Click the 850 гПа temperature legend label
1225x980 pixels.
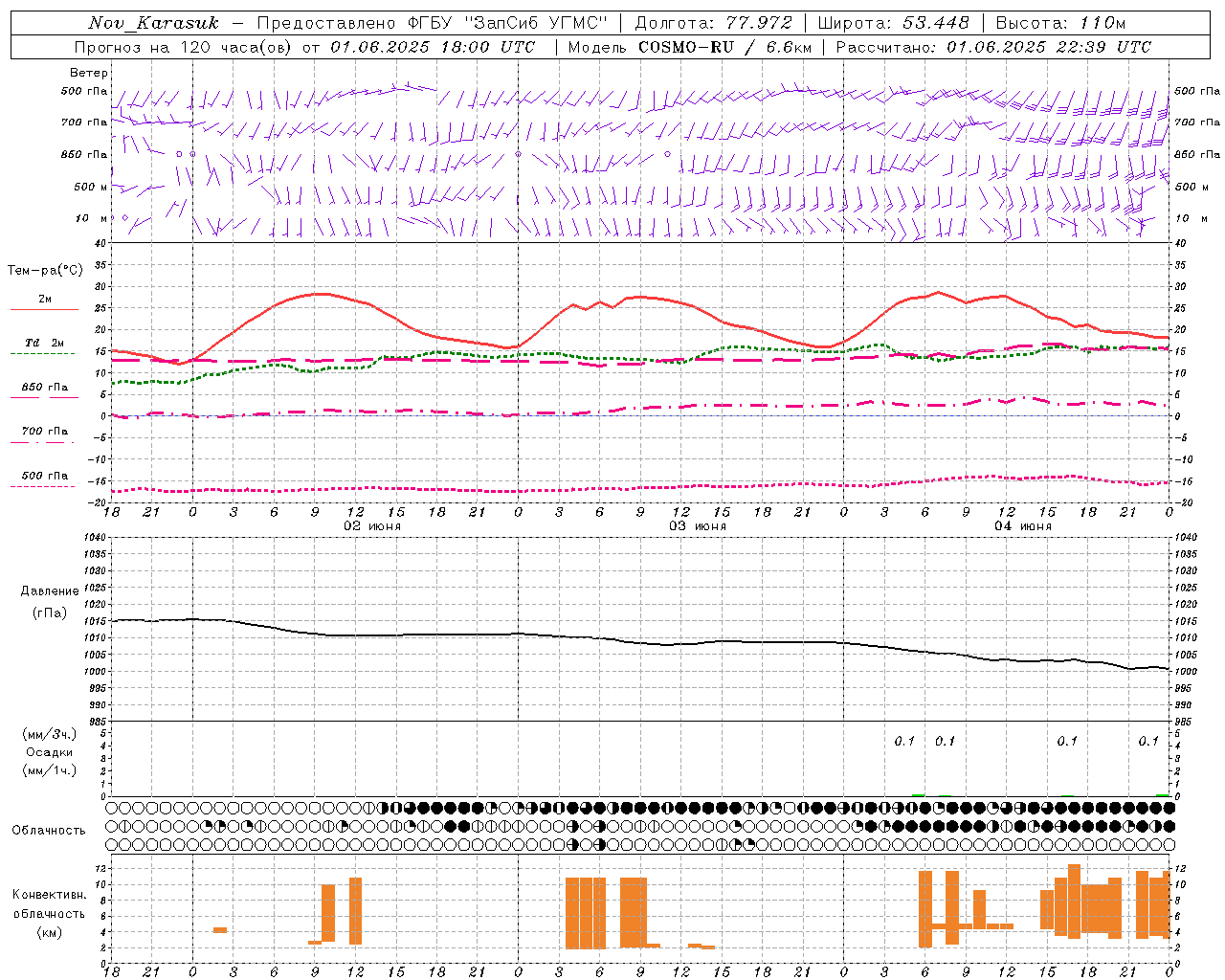pyautogui.click(x=44, y=388)
